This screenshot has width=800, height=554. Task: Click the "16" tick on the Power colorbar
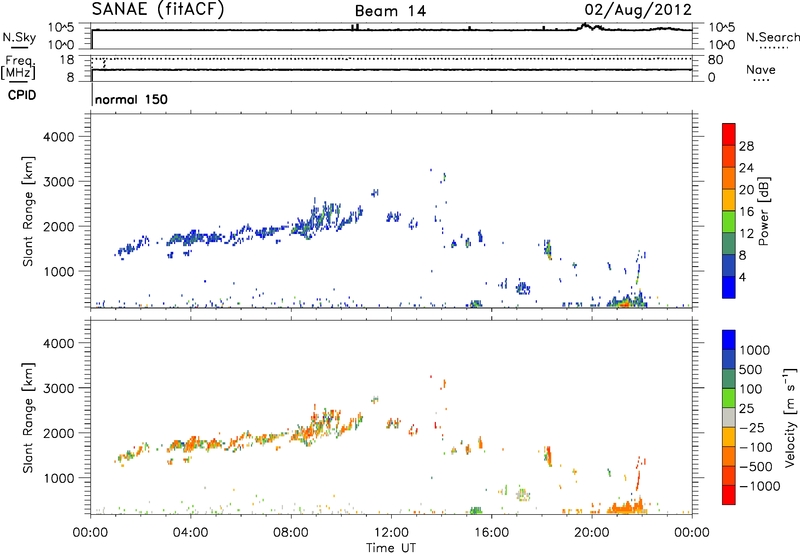746,212
